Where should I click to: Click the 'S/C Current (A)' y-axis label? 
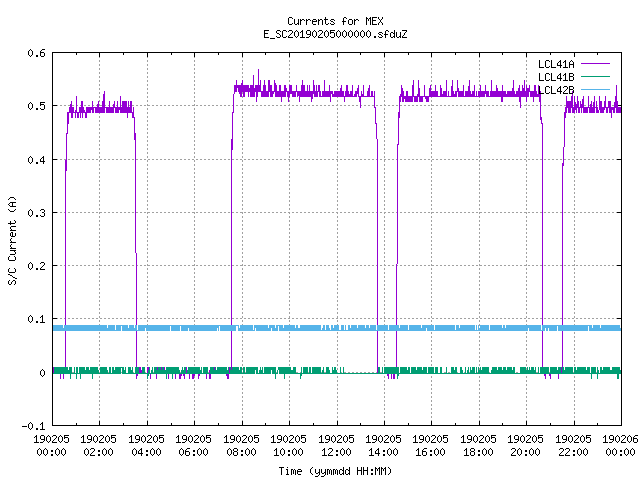pos(12,241)
